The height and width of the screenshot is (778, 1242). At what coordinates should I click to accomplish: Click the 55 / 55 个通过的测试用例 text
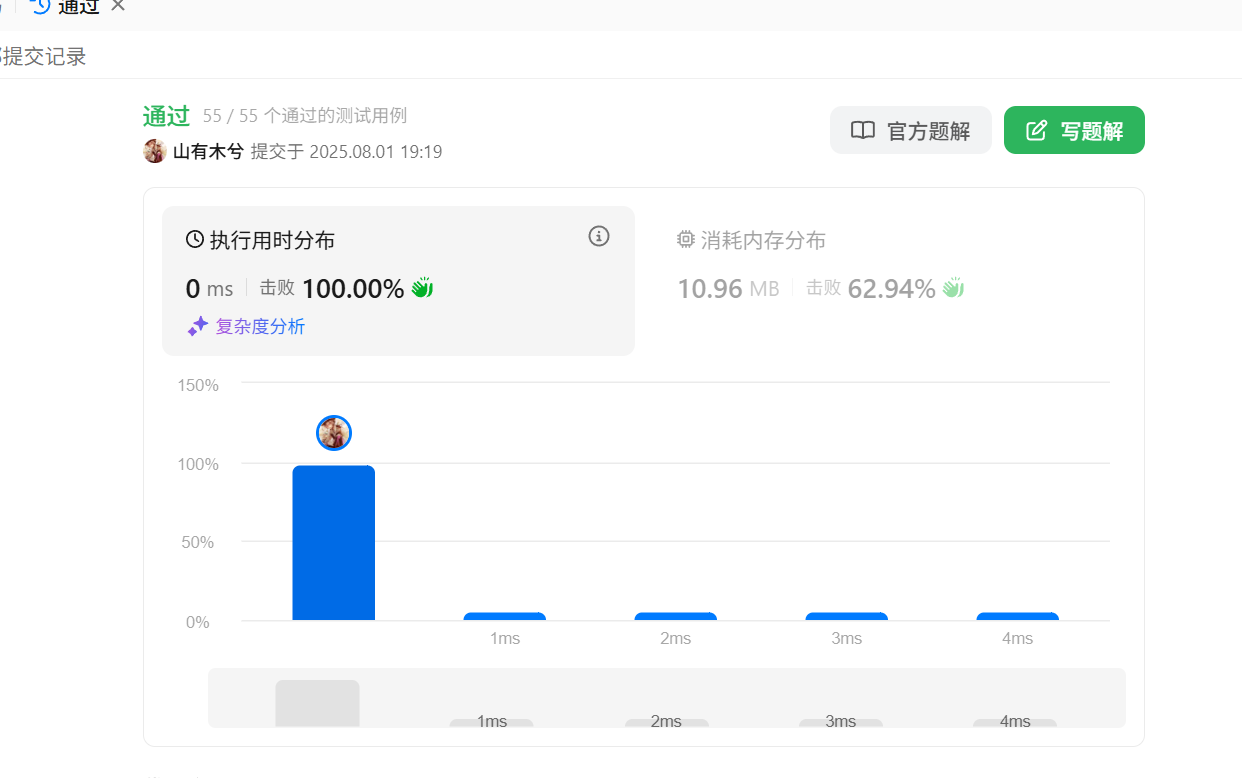(305, 116)
